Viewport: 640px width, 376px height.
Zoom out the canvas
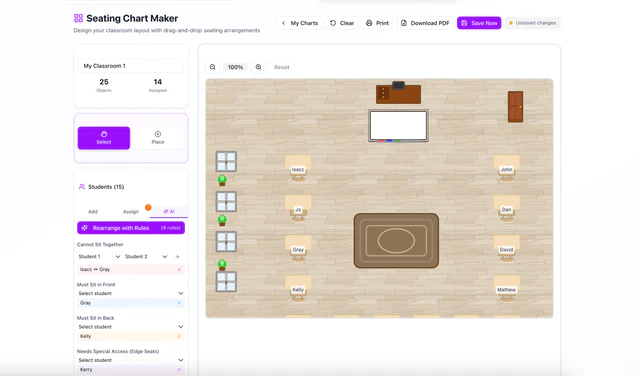point(213,67)
